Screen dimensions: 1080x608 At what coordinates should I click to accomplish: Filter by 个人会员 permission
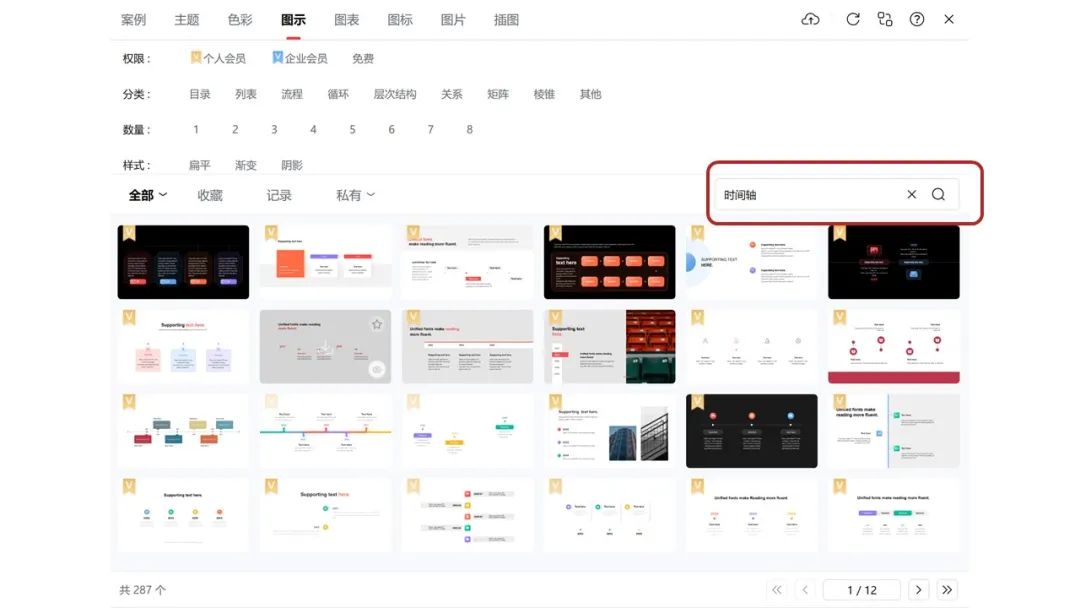[218, 59]
